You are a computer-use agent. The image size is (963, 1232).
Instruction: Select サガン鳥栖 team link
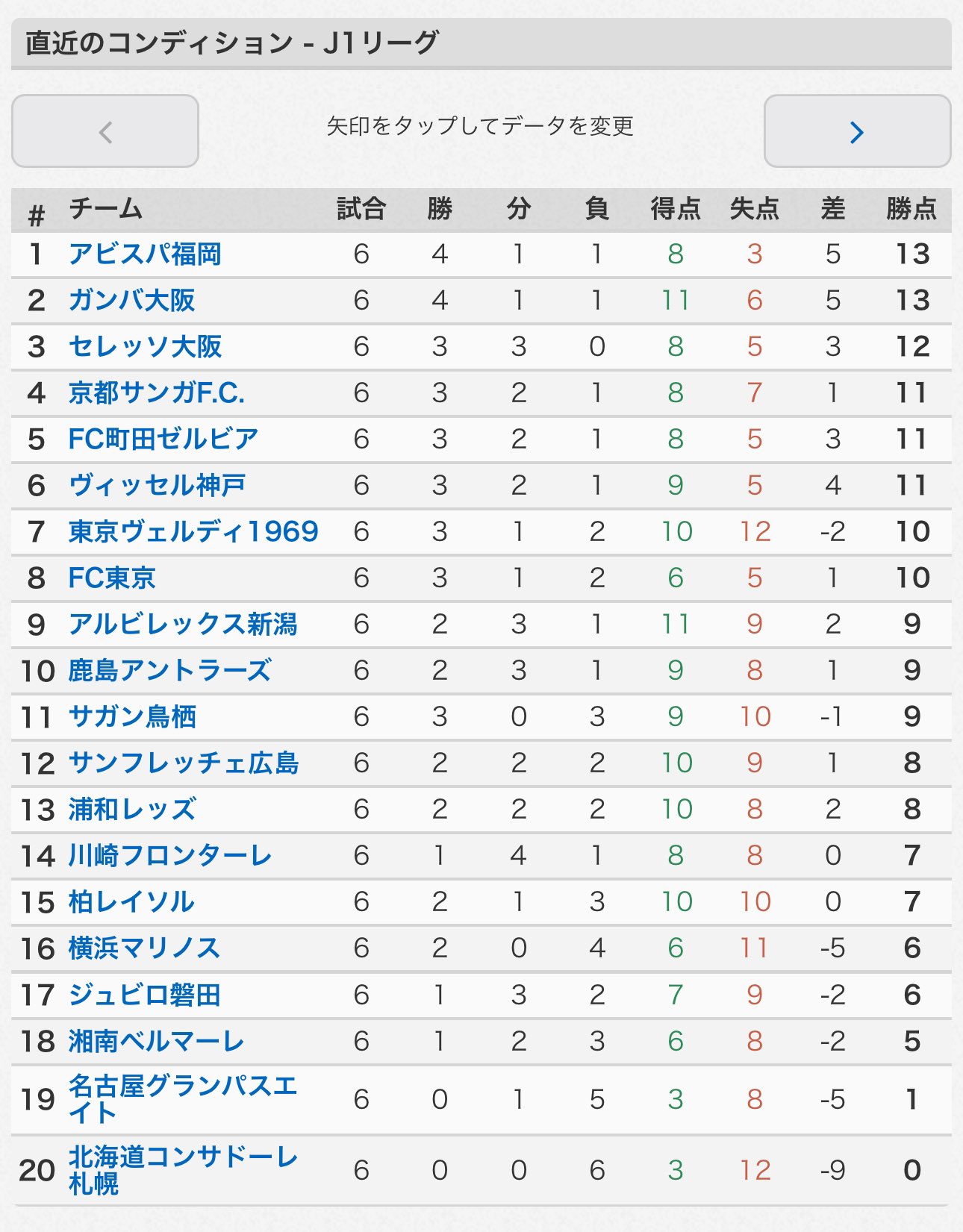pyautogui.click(x=132, y=717)
